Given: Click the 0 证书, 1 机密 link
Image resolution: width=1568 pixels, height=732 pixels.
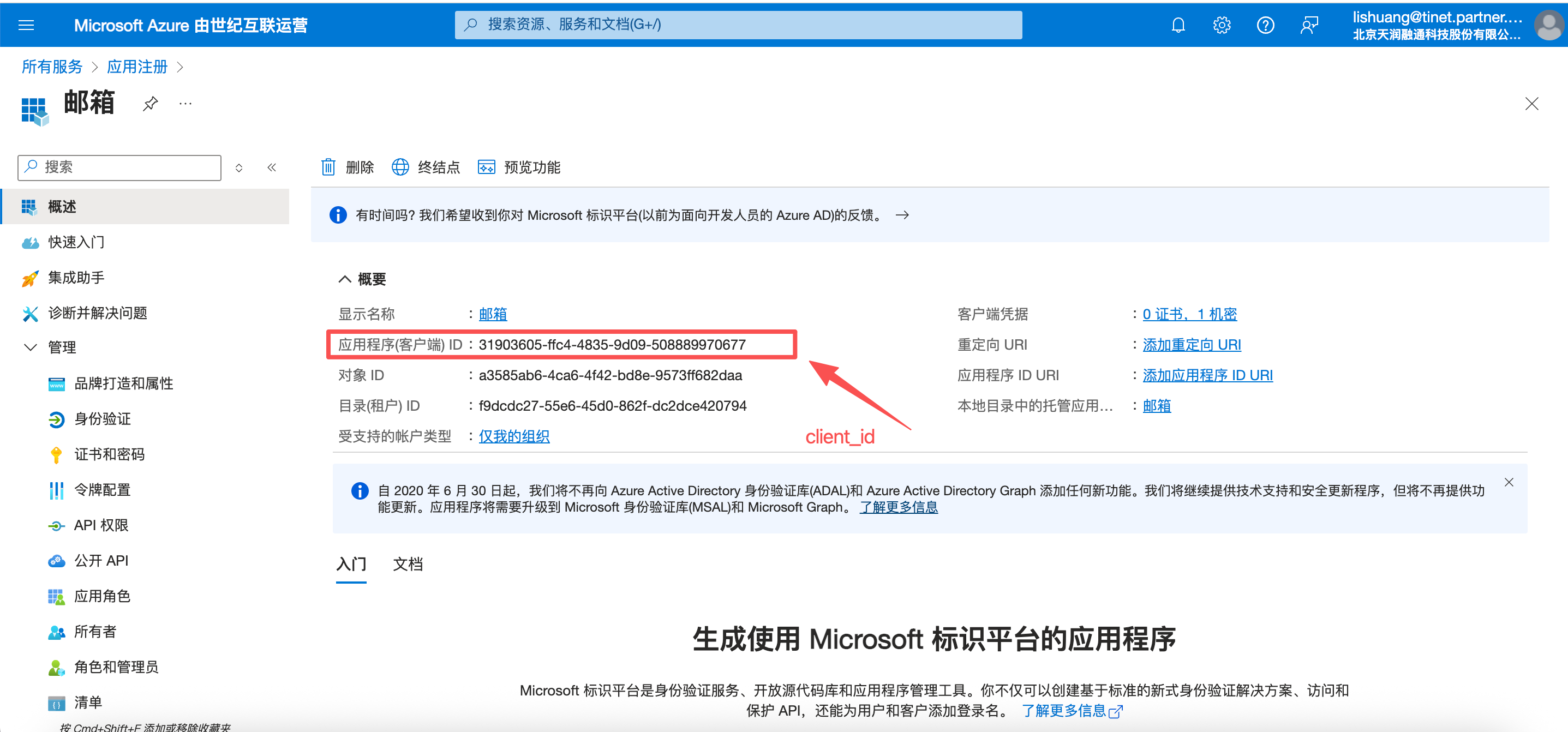Looking at the screenshot, I should click(1189, 315).
